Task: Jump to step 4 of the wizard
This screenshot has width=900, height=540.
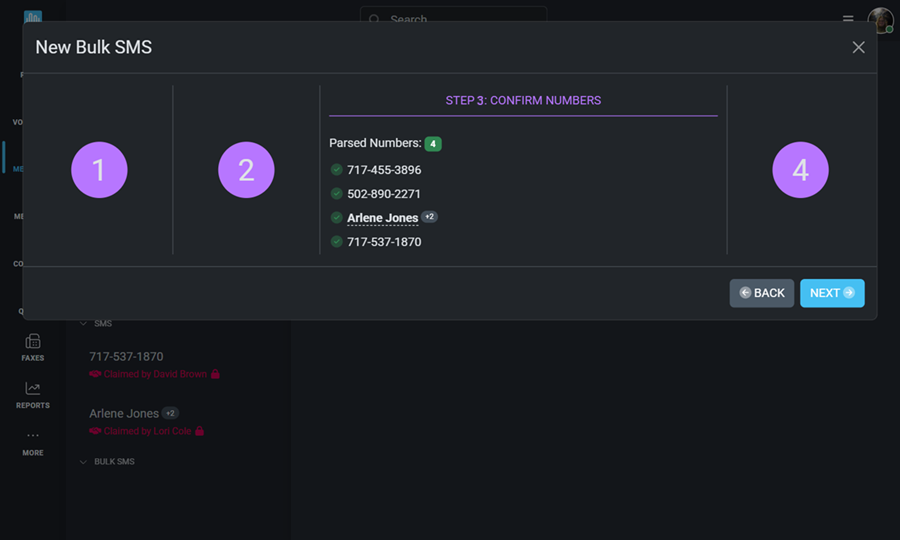Action: [x=800, y=170]
